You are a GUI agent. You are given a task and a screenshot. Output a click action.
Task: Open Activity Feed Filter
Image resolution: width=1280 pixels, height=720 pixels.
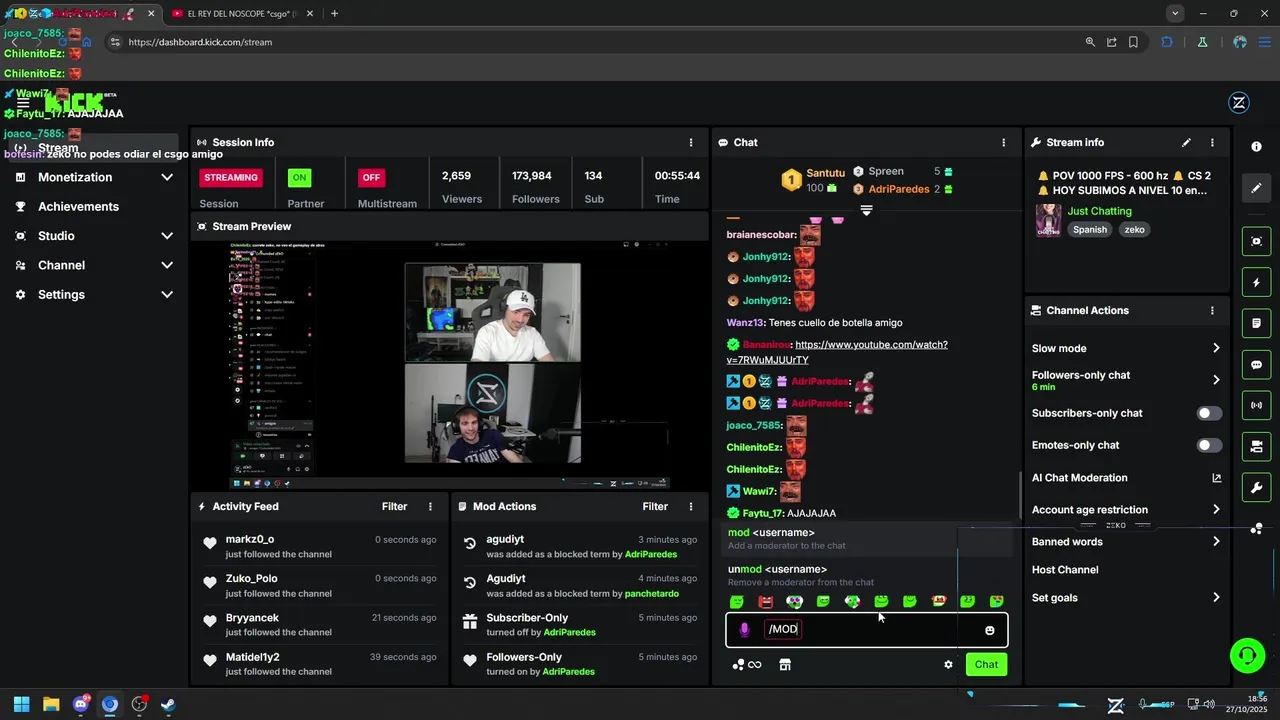click(394, 507)
